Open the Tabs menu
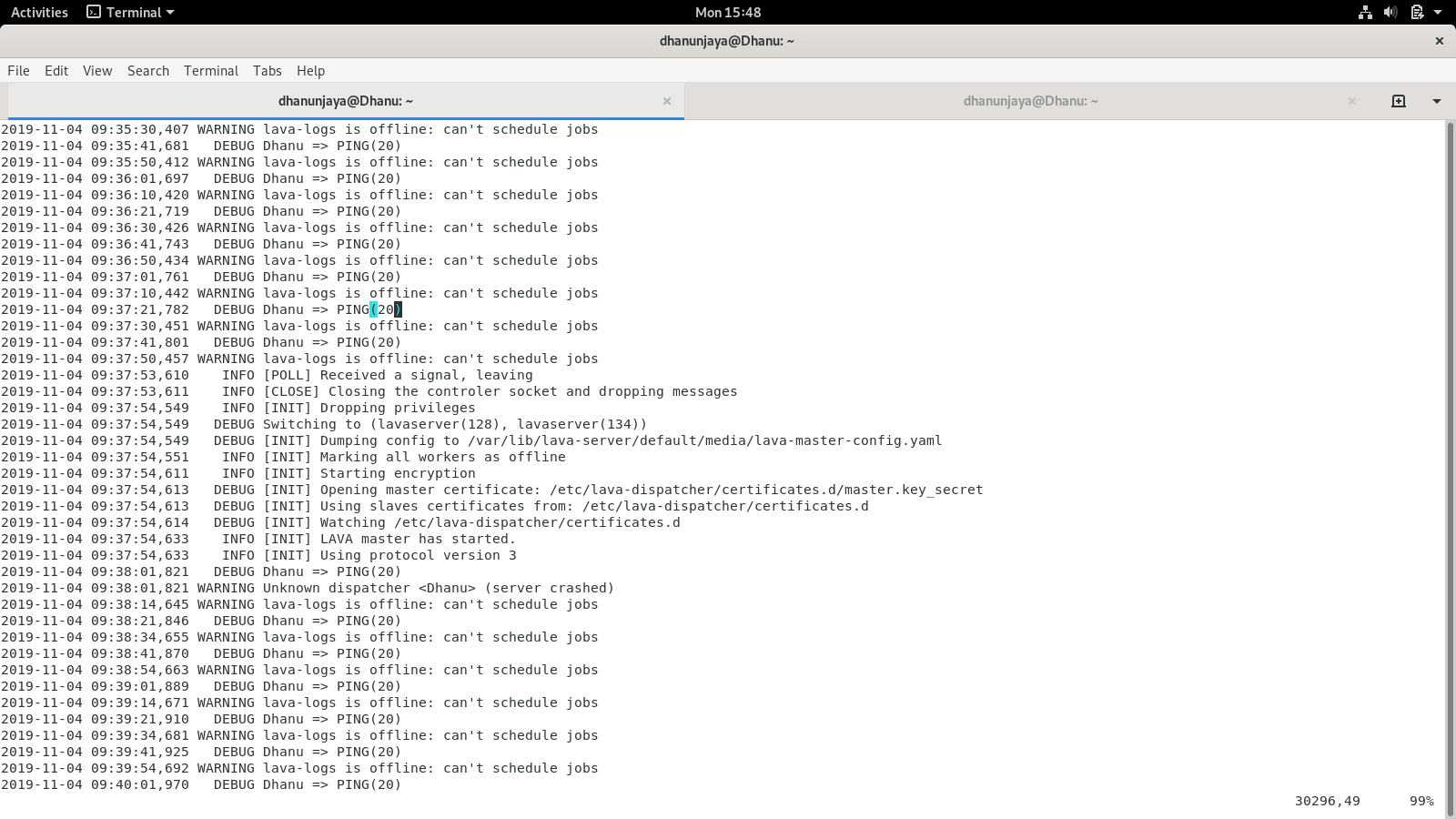The image size is (1456, 819). tap(268, 71)
